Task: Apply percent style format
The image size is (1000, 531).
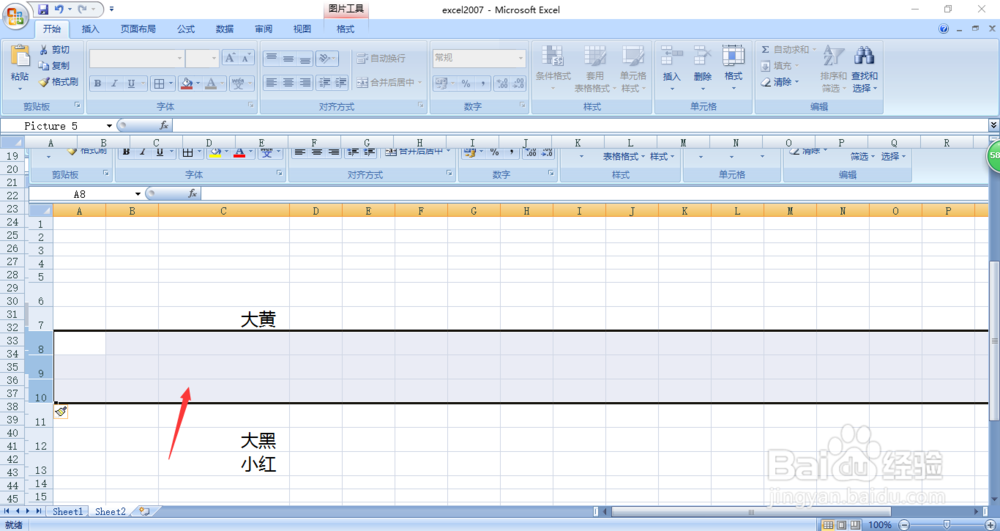Action: [x=466, y=83]
